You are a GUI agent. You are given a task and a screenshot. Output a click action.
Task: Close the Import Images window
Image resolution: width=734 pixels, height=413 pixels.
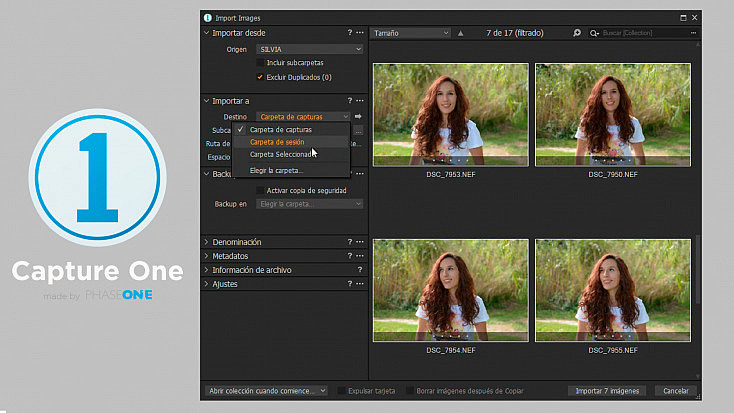click(x=695, y=18)
